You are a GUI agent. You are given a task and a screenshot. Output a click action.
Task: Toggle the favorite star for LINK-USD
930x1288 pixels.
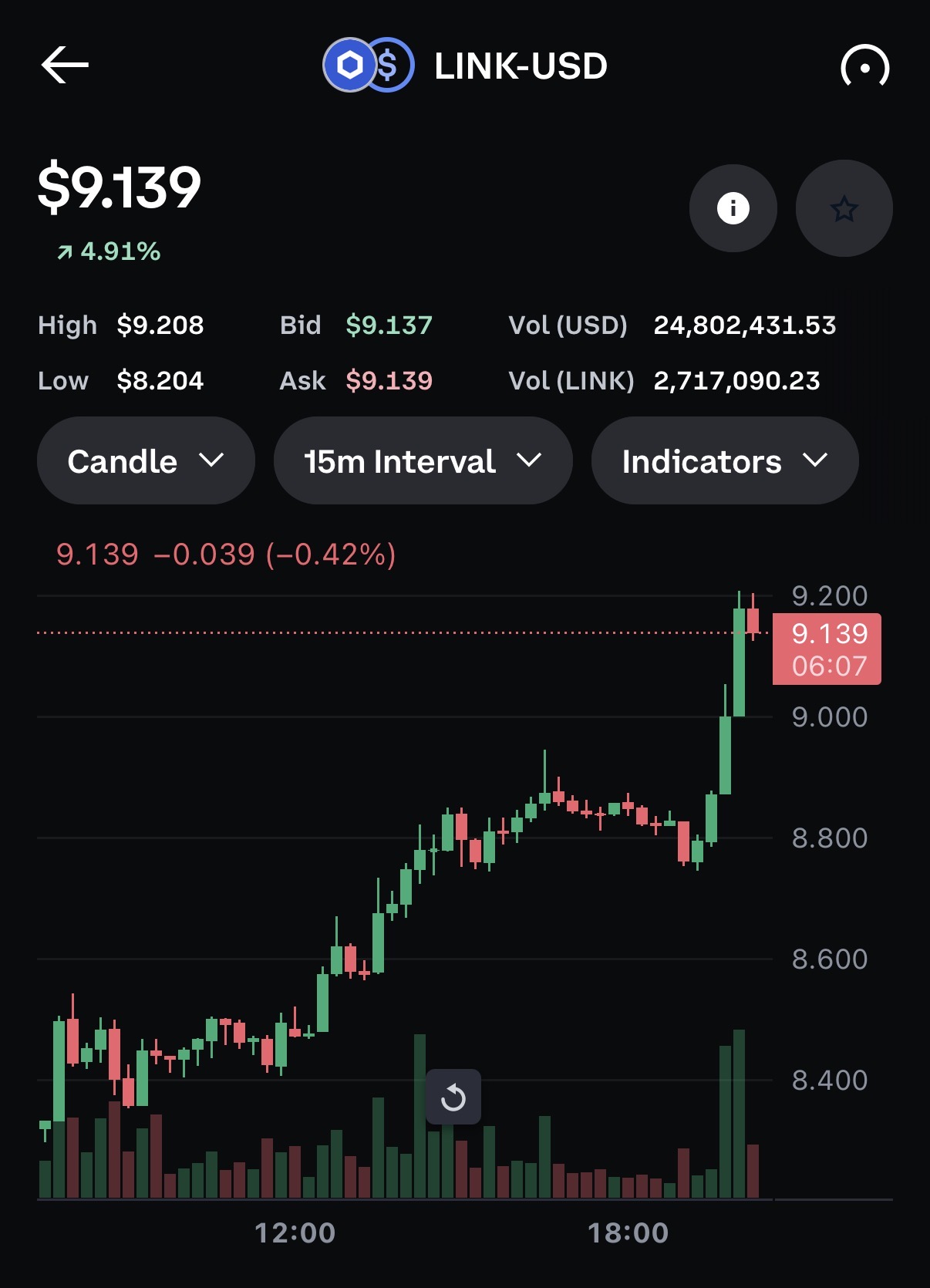(x=844, y=208)
